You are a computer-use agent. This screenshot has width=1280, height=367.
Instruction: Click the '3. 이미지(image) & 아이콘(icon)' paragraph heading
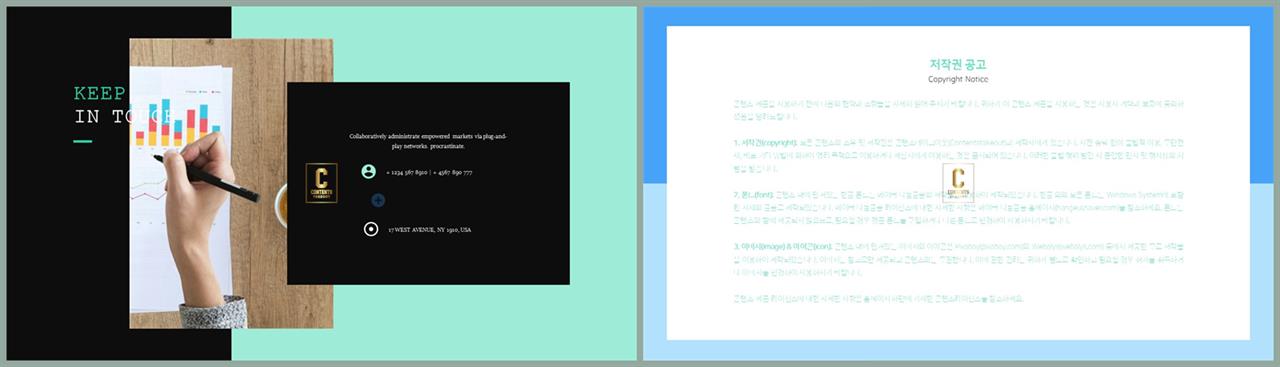[x=782, y=246]
